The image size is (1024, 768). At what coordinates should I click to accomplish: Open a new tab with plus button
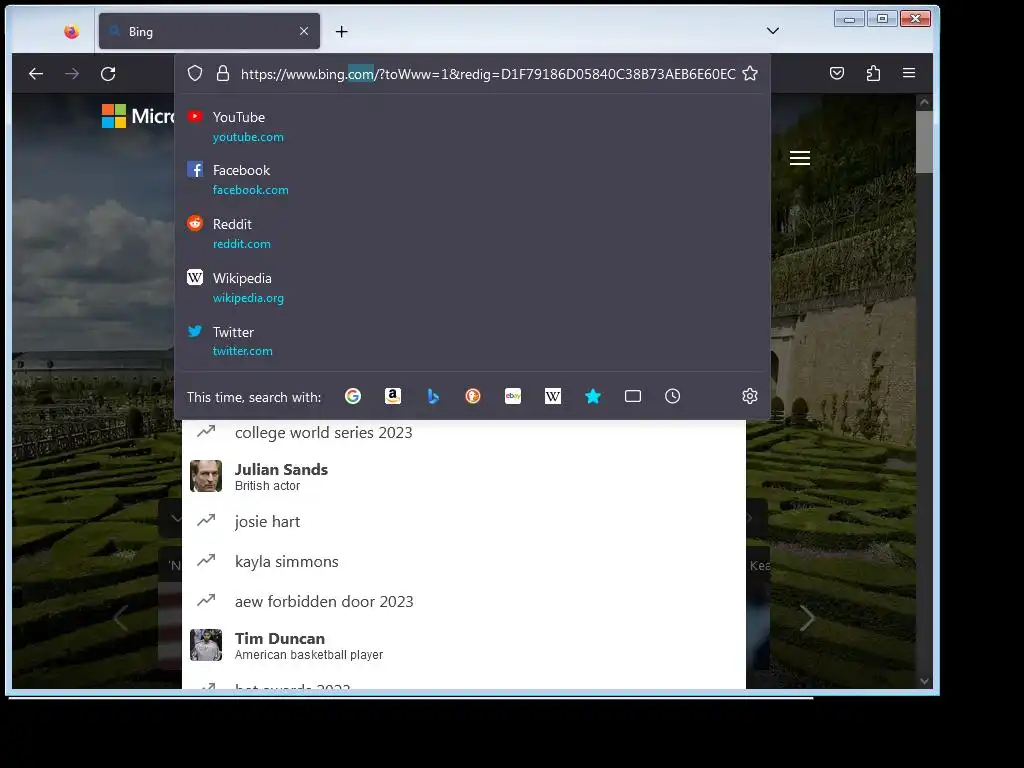[x=342, y=31]
